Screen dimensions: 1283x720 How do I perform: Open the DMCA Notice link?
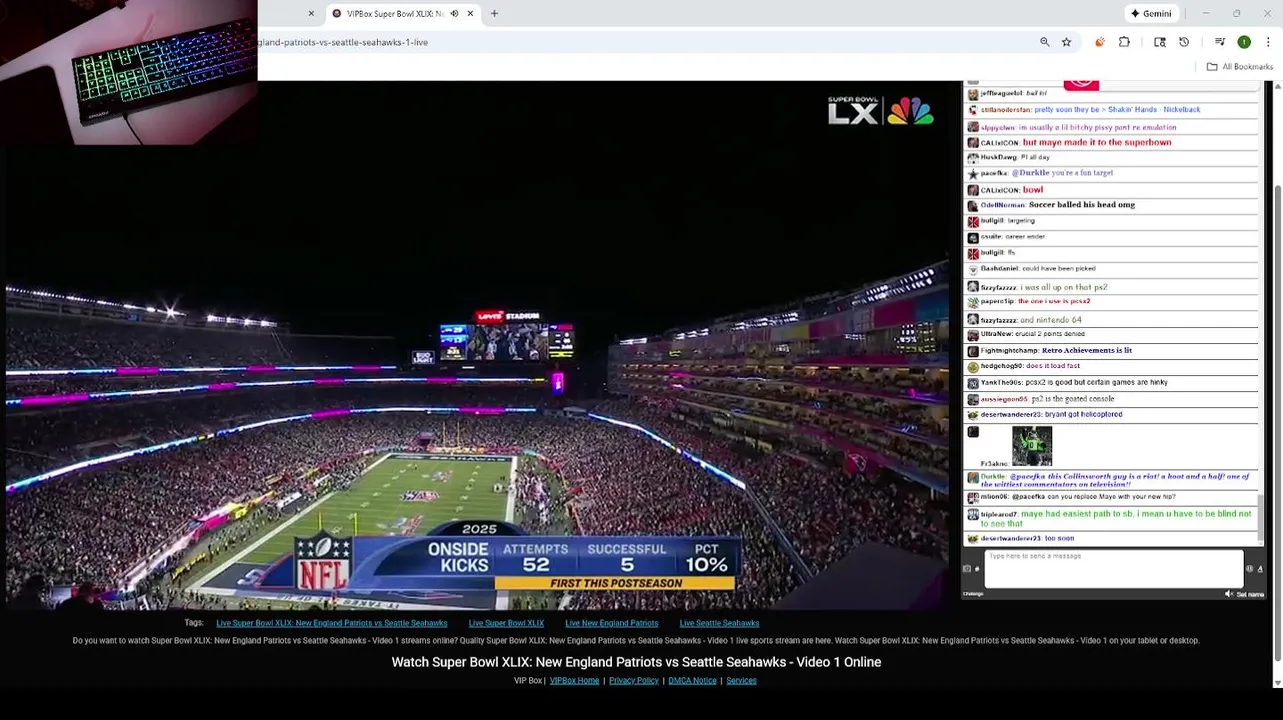point(692,680)
